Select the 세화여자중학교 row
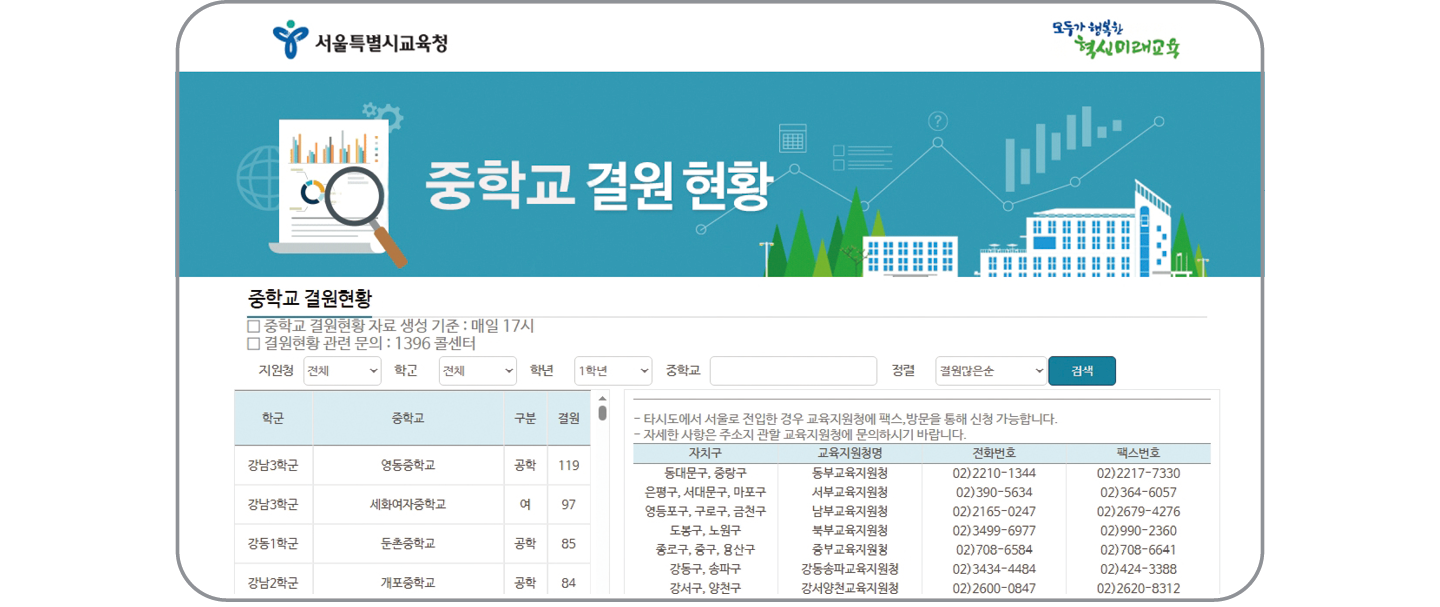This screenshot has height=607, width=1440. tap(407, 504)
